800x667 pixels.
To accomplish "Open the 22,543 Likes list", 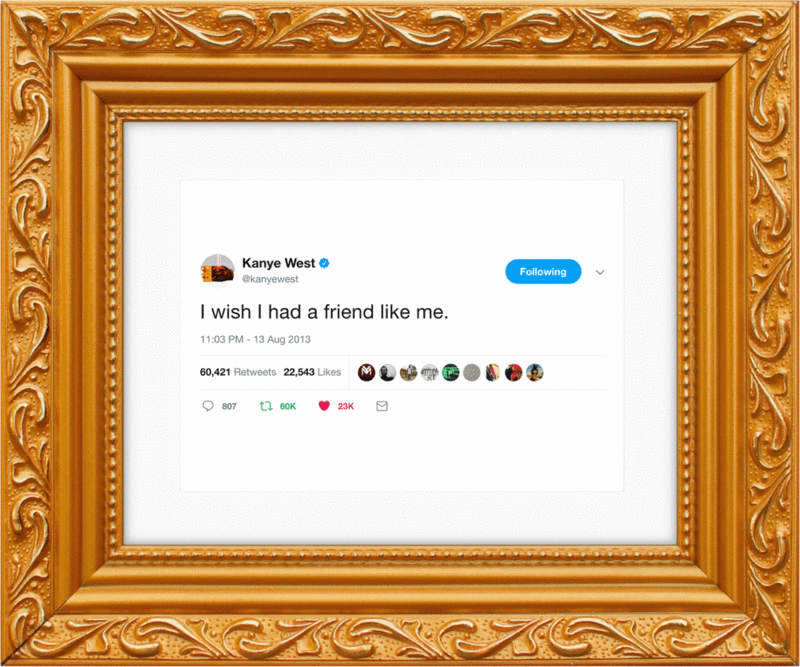I will (x=312, y=372).
